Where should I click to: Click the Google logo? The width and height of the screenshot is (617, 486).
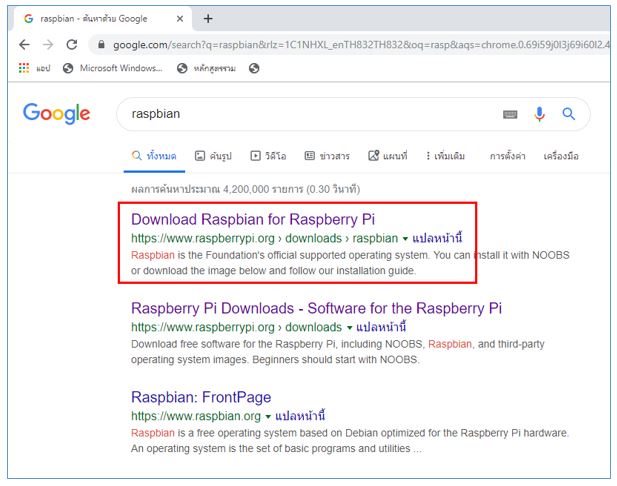pos(57,113)
